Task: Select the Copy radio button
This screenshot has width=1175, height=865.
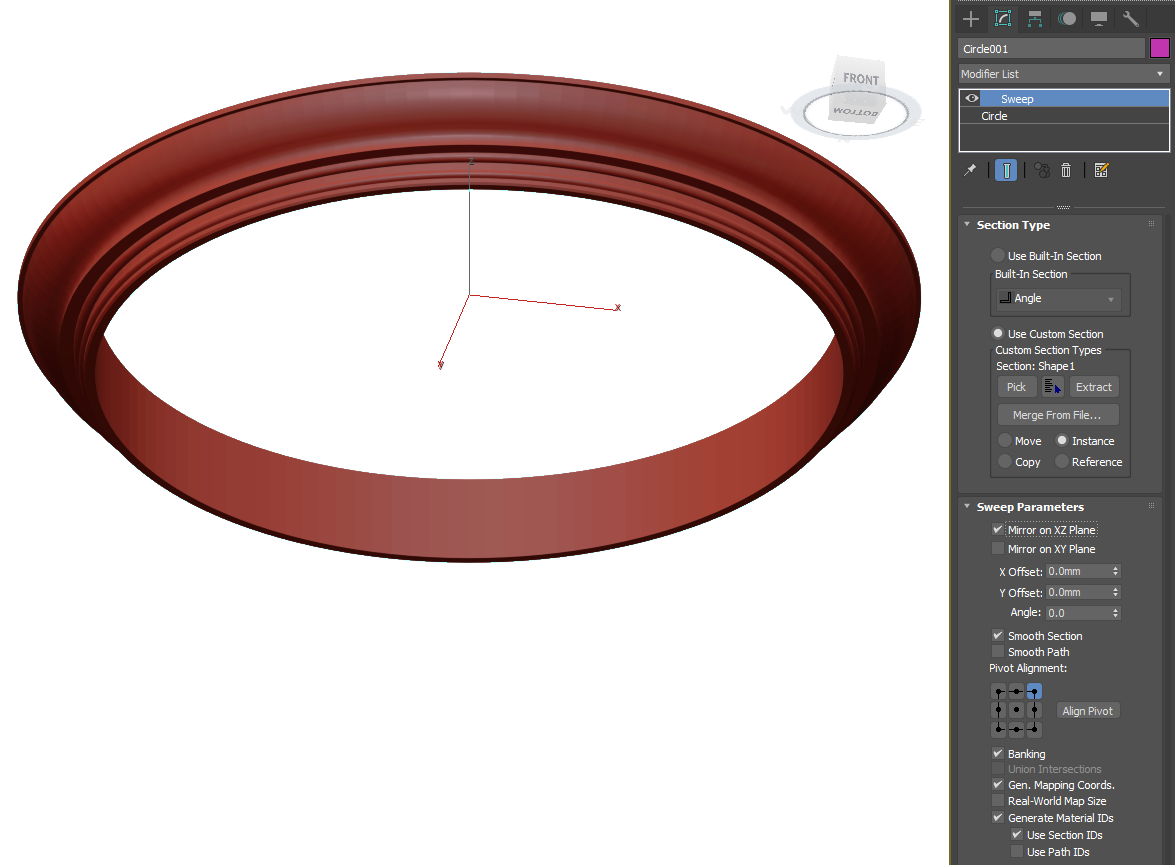Action: pyautogui.click(x=1003, y=461)
